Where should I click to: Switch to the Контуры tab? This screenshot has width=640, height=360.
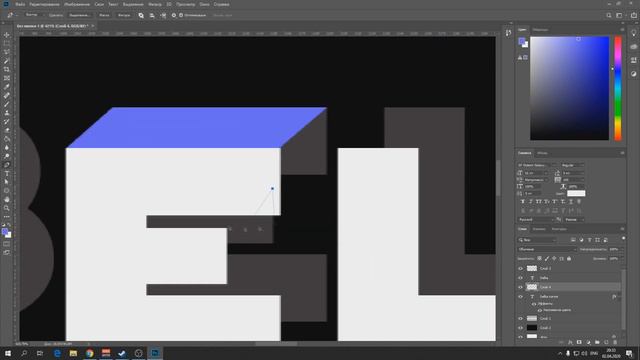tap(559, 229)
